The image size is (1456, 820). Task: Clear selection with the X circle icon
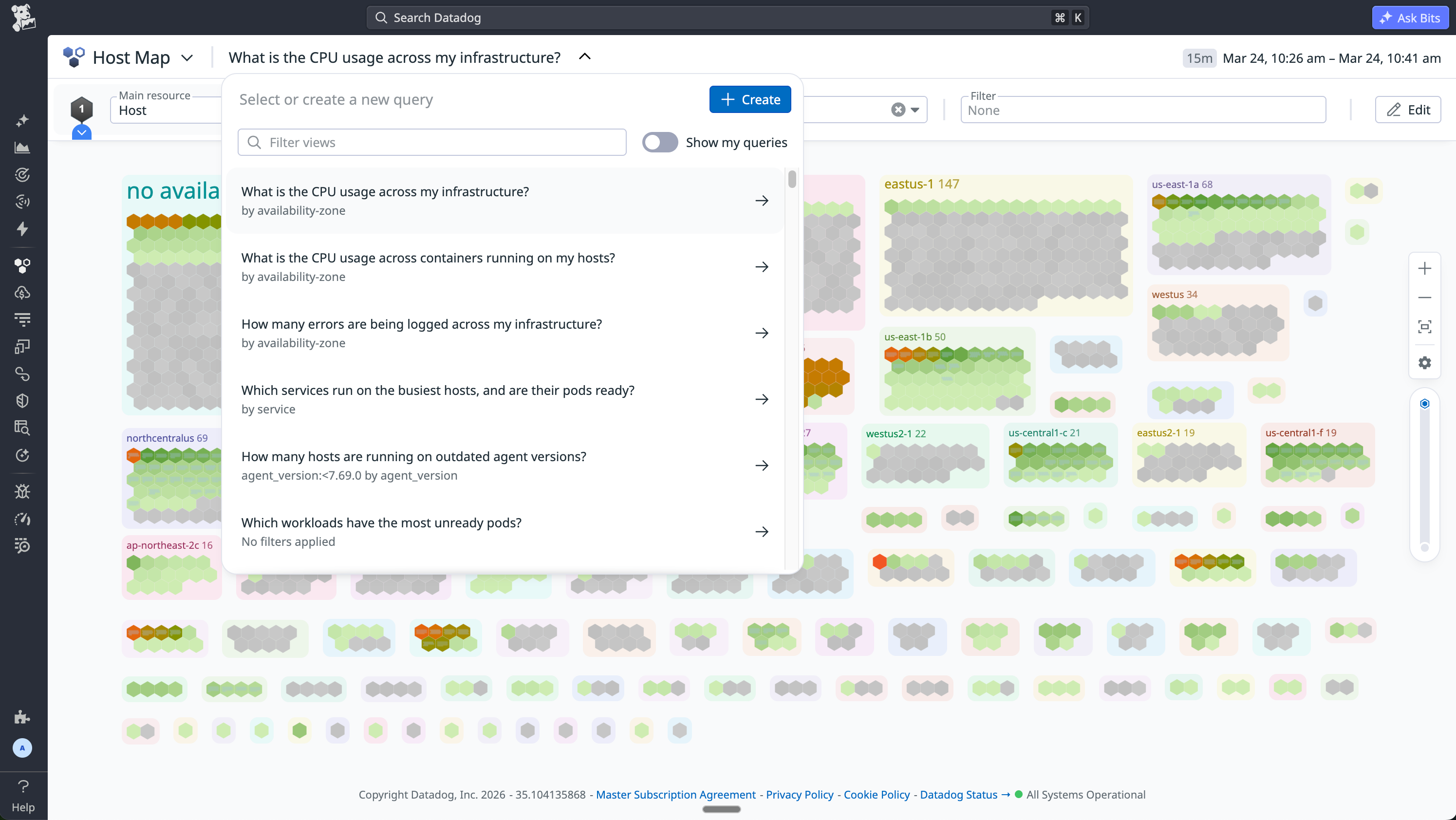click(897, 110)
